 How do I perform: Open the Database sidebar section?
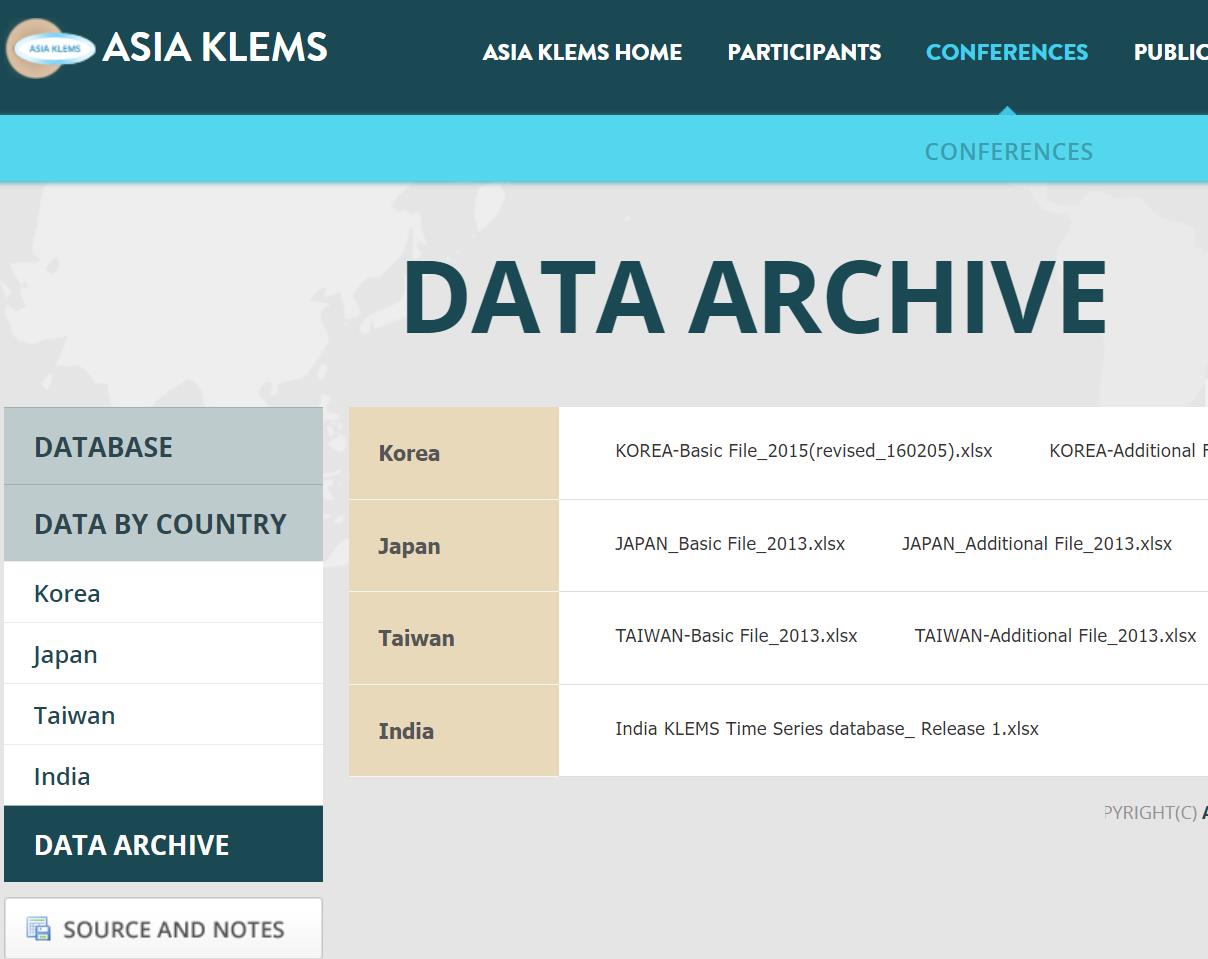[104, 447]
